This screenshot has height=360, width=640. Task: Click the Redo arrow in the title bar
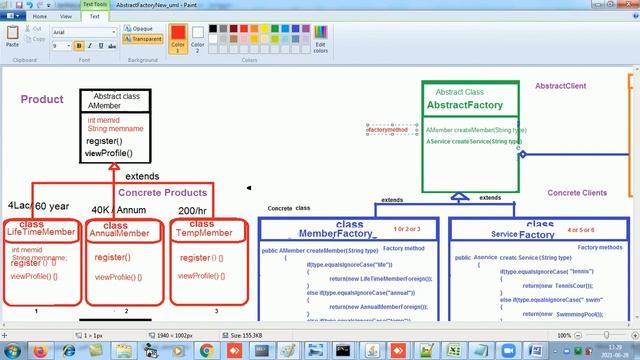40,5
